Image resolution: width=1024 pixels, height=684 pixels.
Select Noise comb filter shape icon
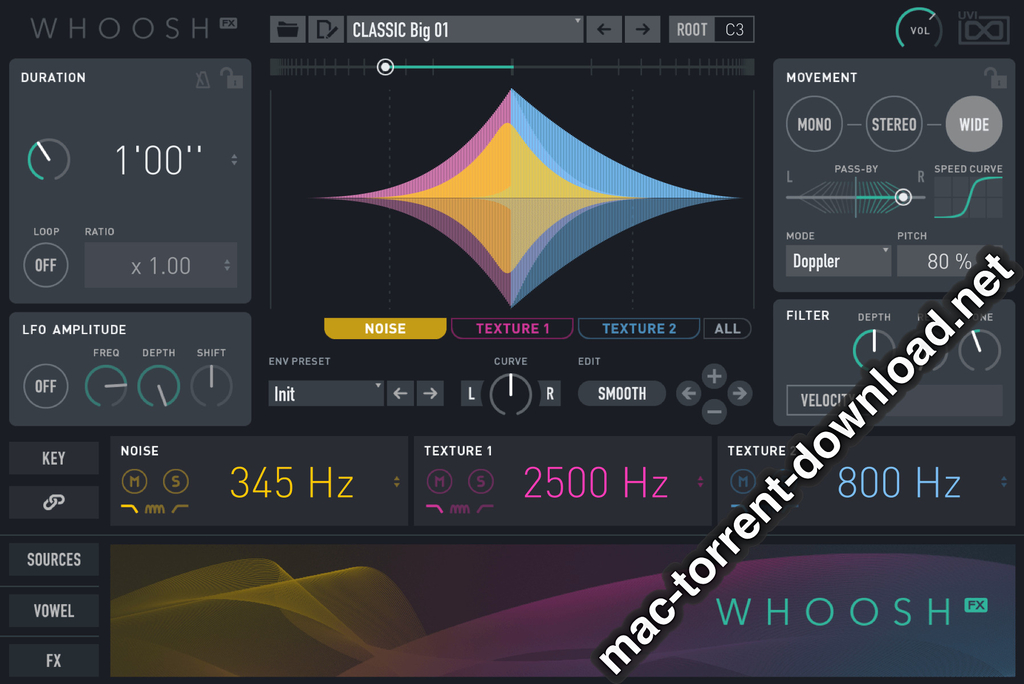pos(155,508)
